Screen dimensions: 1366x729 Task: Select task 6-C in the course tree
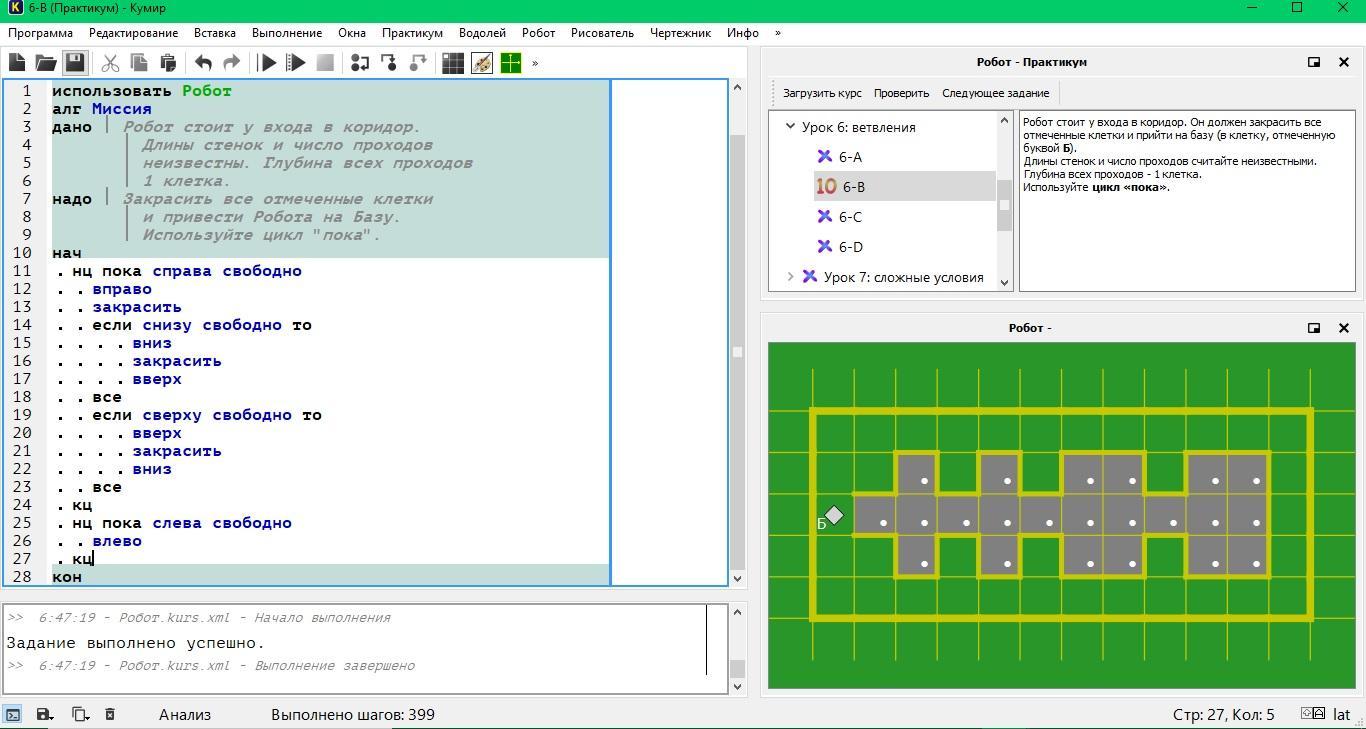(x=850, y=217)
